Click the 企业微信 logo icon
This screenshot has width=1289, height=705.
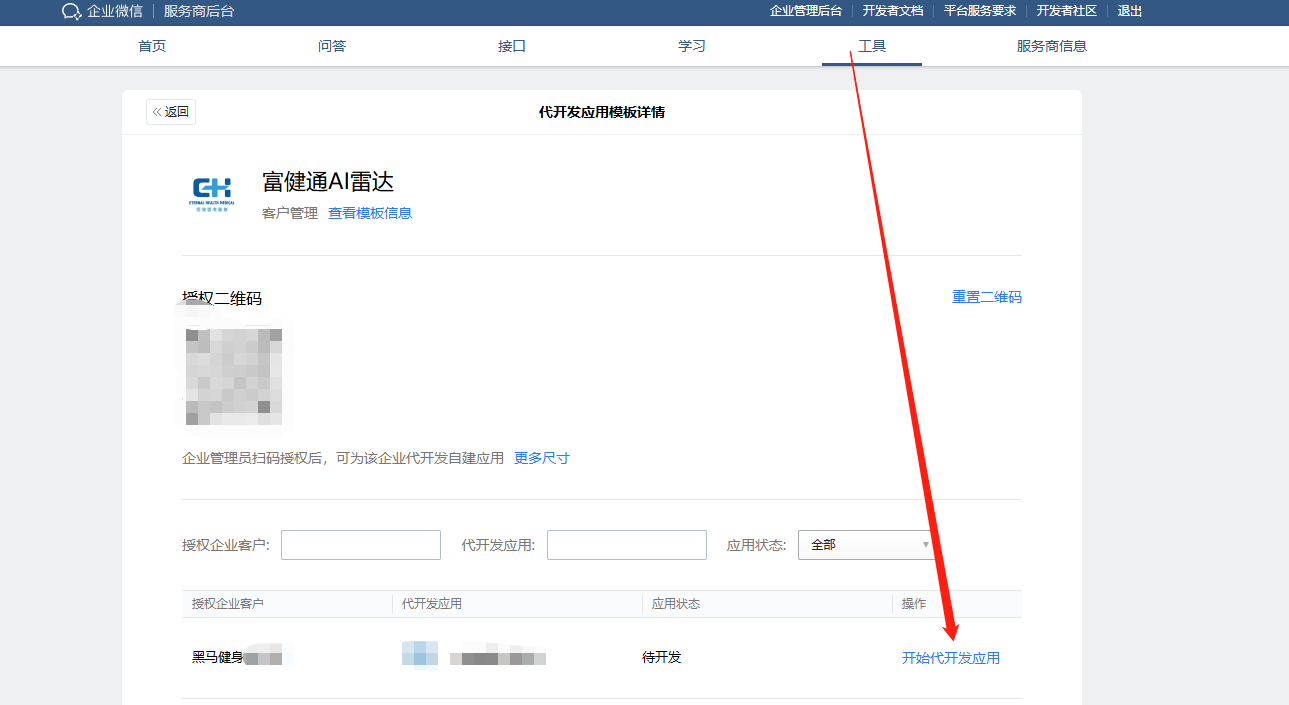[71, 12]
